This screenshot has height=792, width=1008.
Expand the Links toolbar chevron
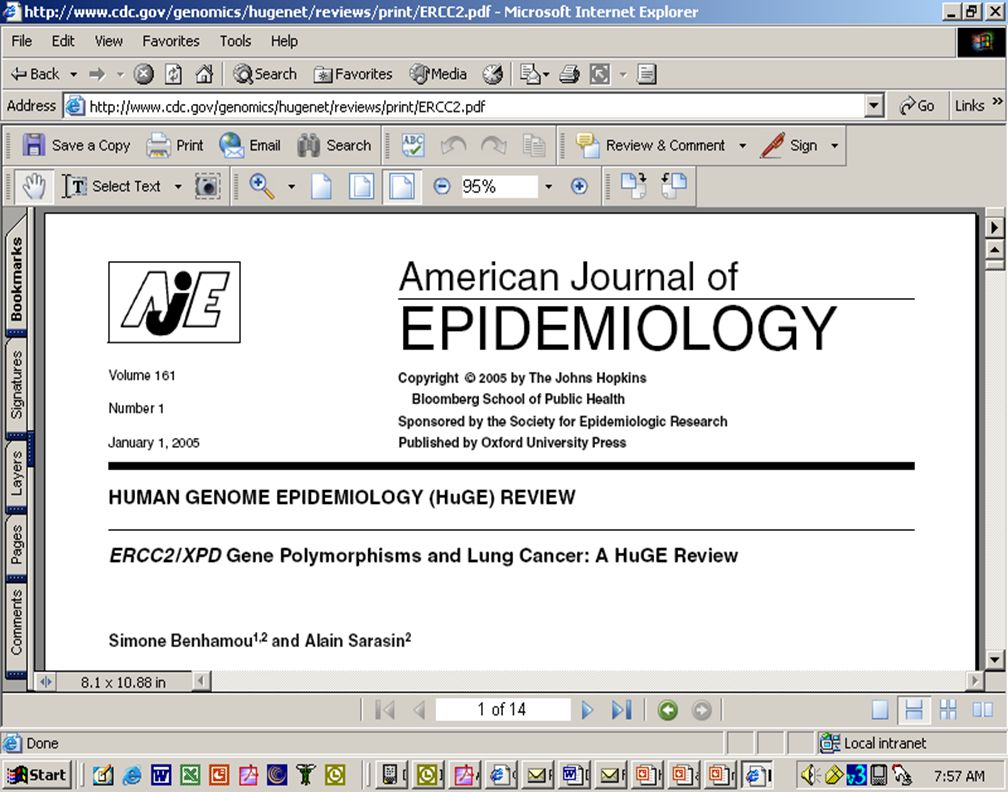click(997, 102)
